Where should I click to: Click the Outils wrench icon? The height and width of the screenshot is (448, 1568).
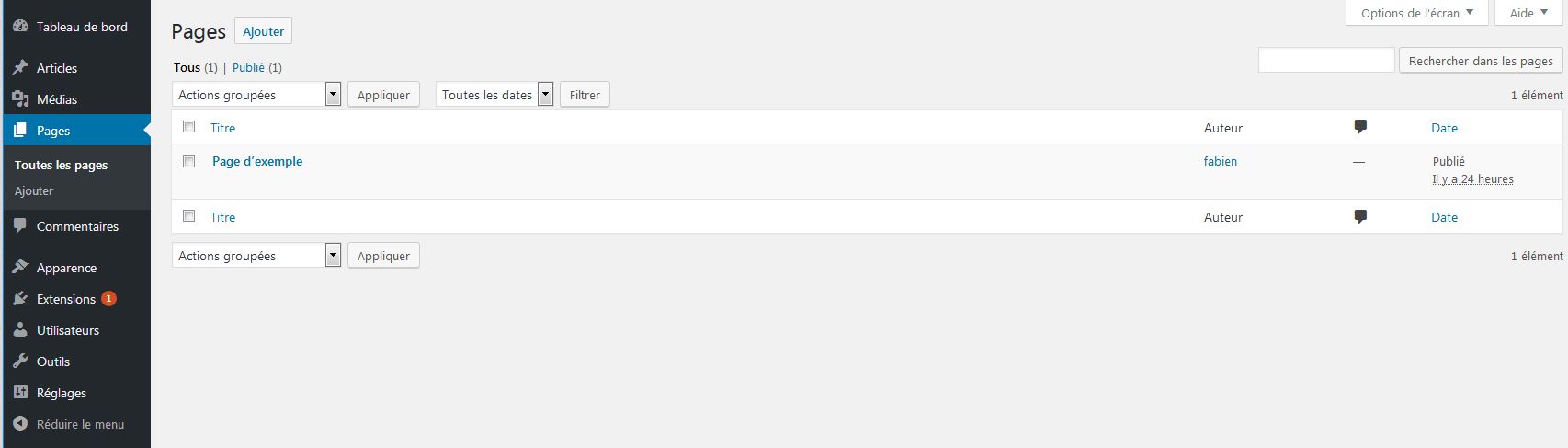pyautogui.click(x=20, y=362)
